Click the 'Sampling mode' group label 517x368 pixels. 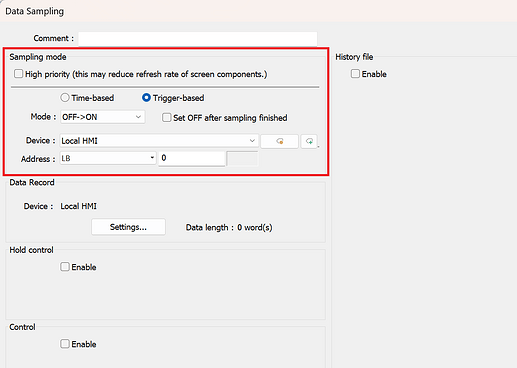pos(38,57)
